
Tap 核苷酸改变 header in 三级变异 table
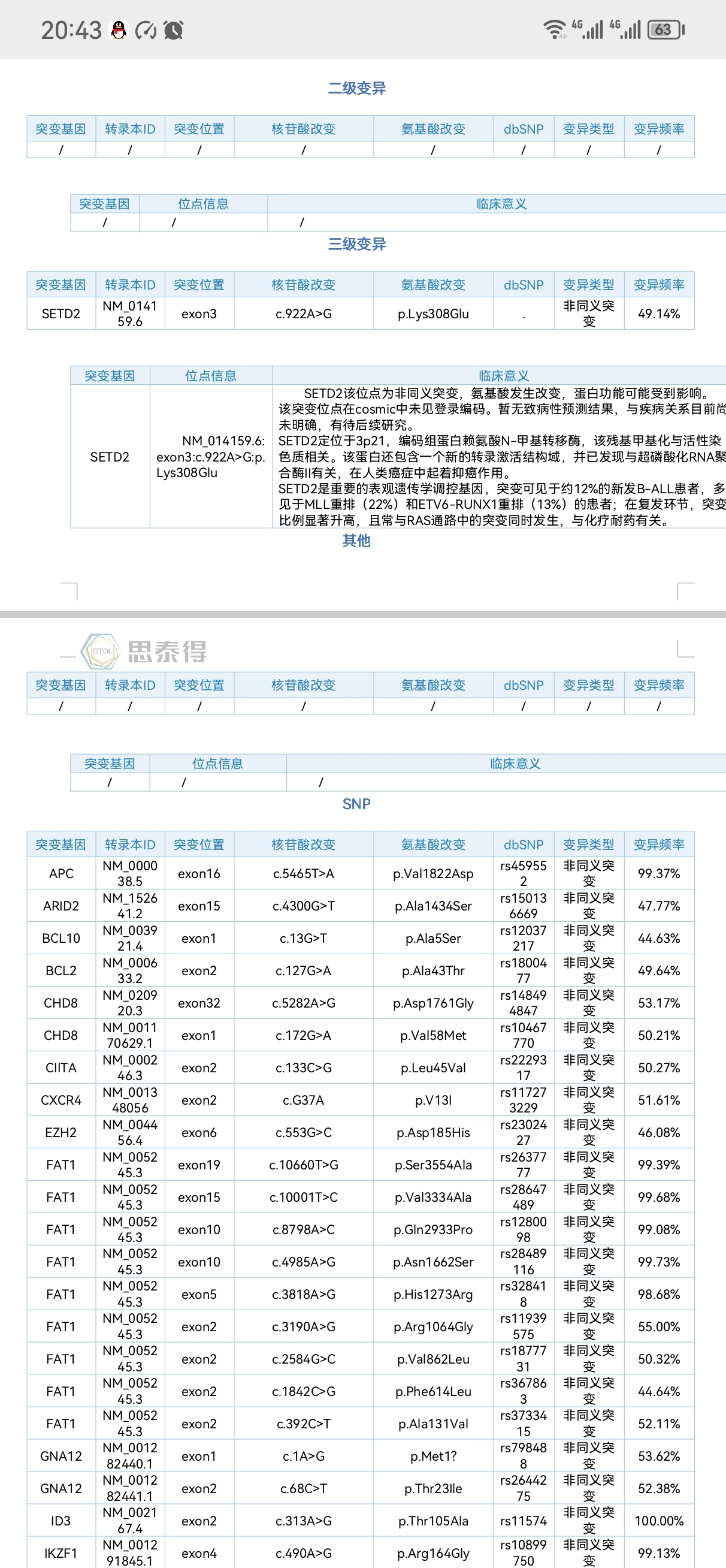tap(304, 284)
